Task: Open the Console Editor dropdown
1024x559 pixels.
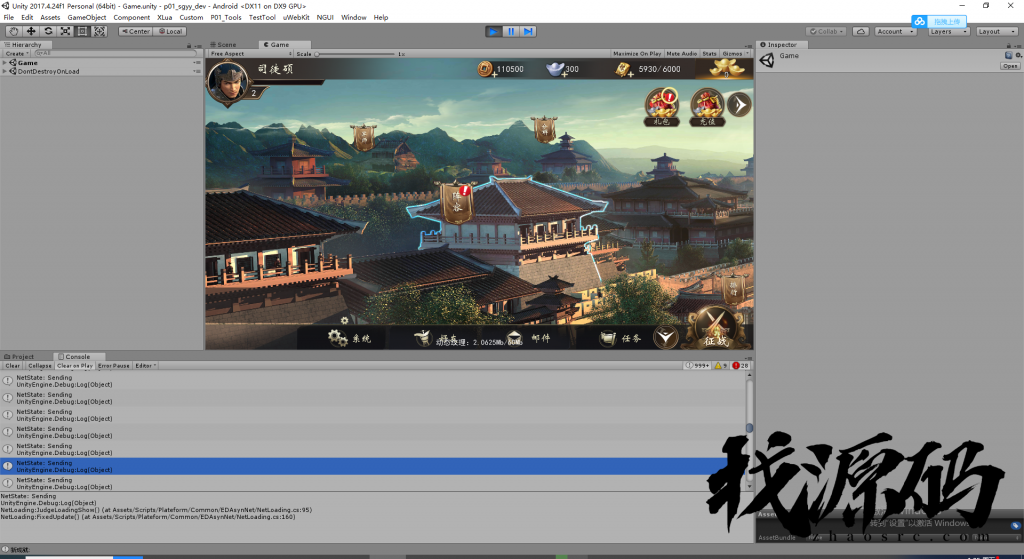Action: (x=145, y=366)
